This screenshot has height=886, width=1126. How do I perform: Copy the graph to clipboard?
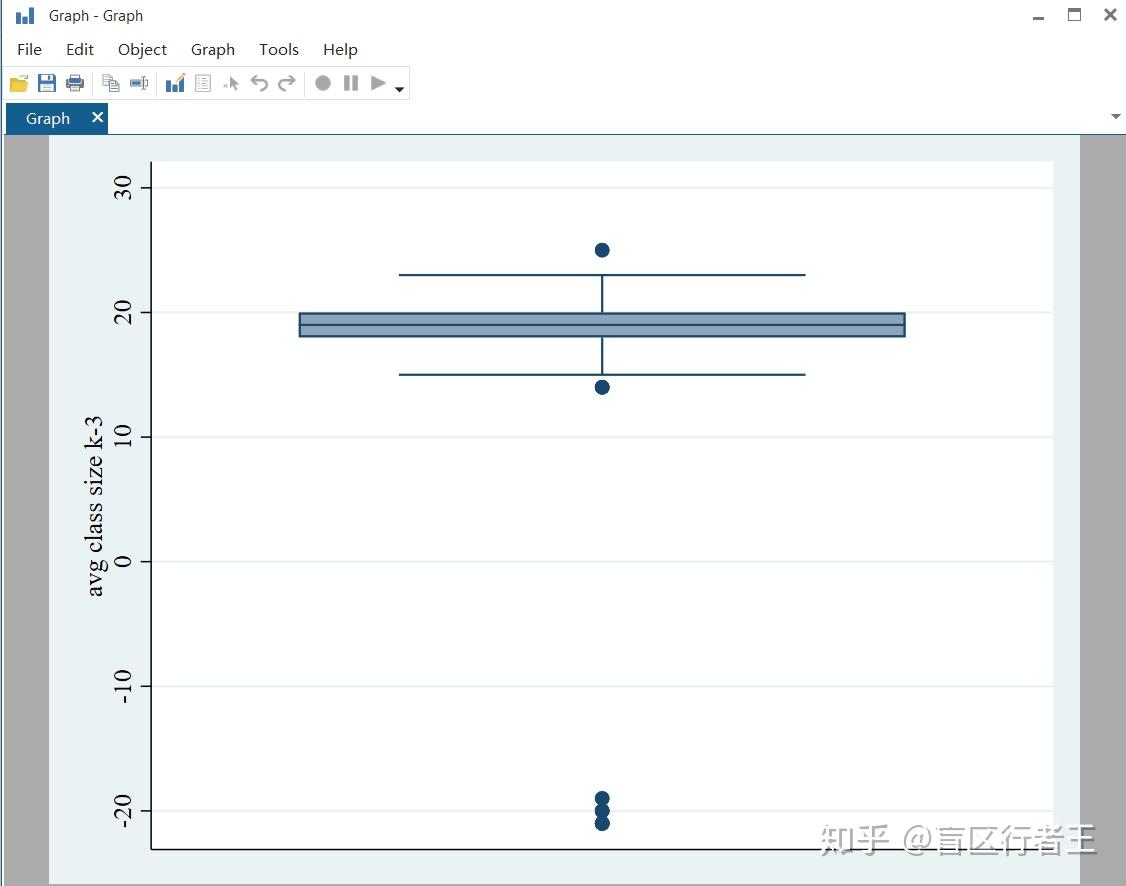(x=111, y=83)
